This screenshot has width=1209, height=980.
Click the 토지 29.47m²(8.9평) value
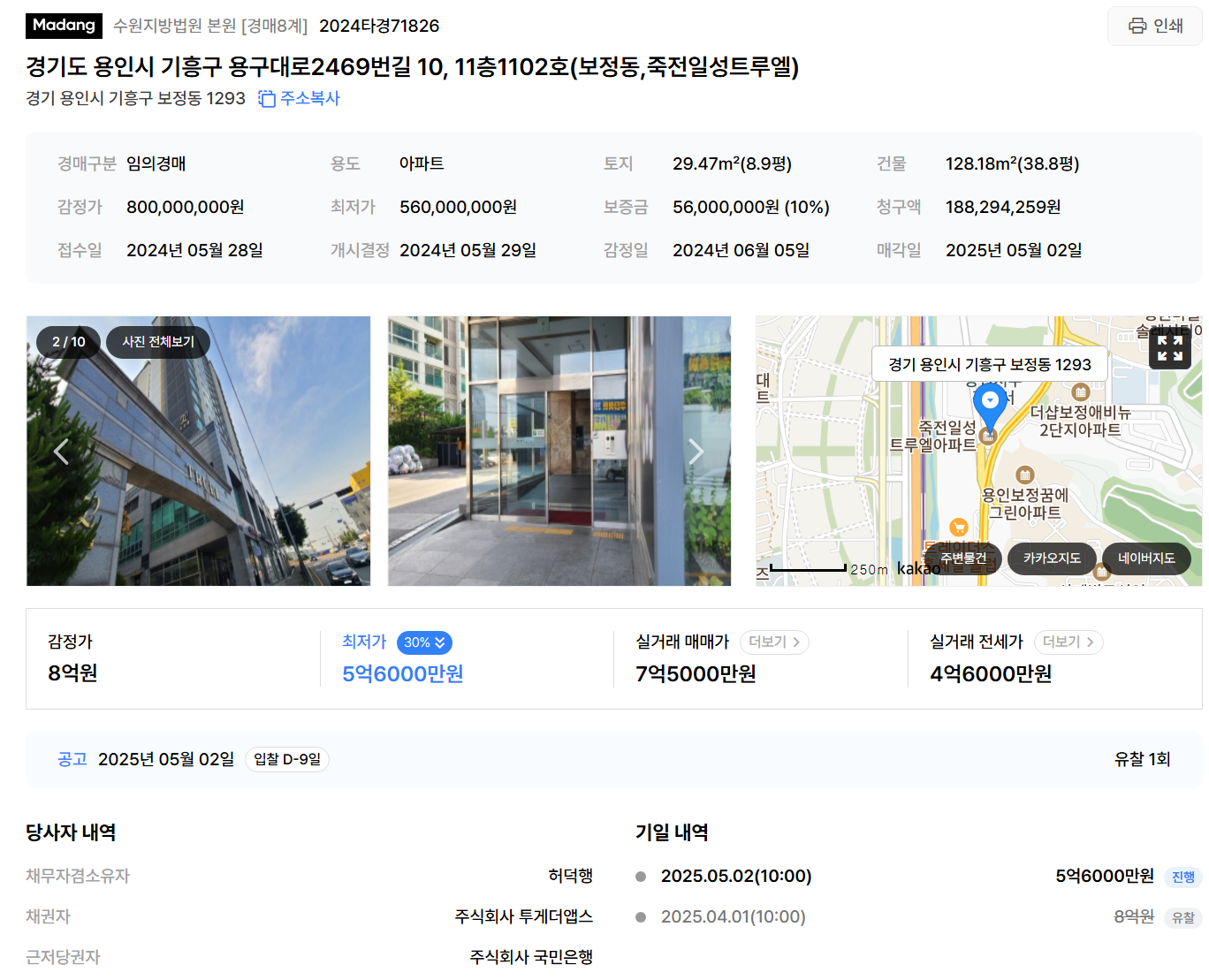(x=732, y=163)
